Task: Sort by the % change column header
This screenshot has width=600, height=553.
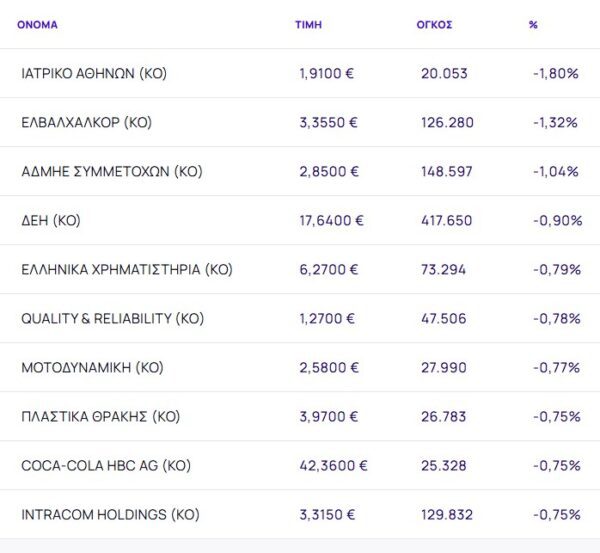Action: point(533,25)
